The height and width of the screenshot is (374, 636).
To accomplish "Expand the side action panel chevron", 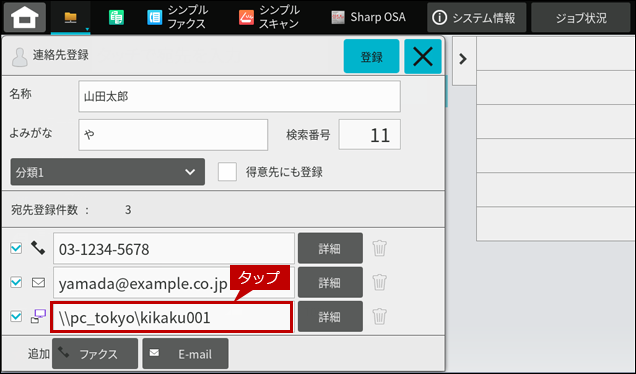I will click(463, 59).
